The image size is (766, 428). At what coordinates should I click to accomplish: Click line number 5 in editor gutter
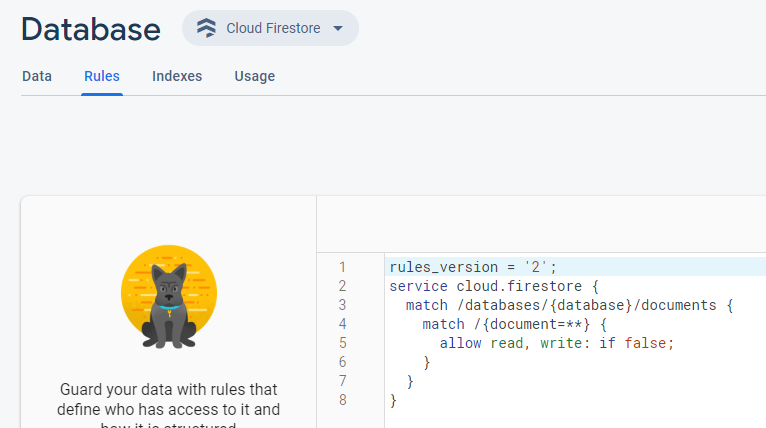(342, 343)
